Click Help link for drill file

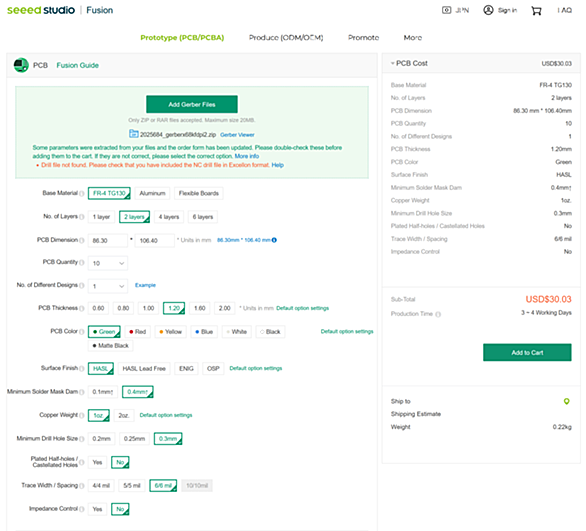click(277, 165)
